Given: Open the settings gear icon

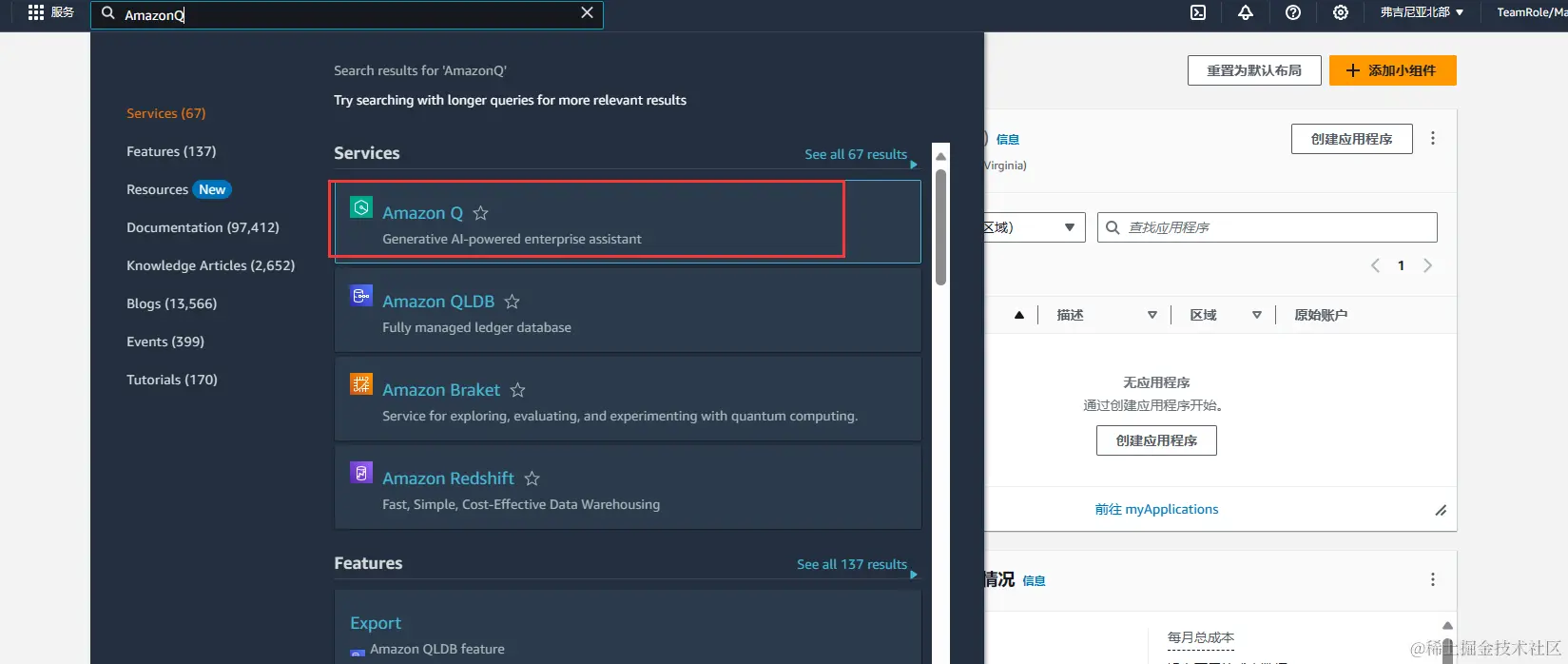Looking at the screenshot, I should tap(1341, 12).
